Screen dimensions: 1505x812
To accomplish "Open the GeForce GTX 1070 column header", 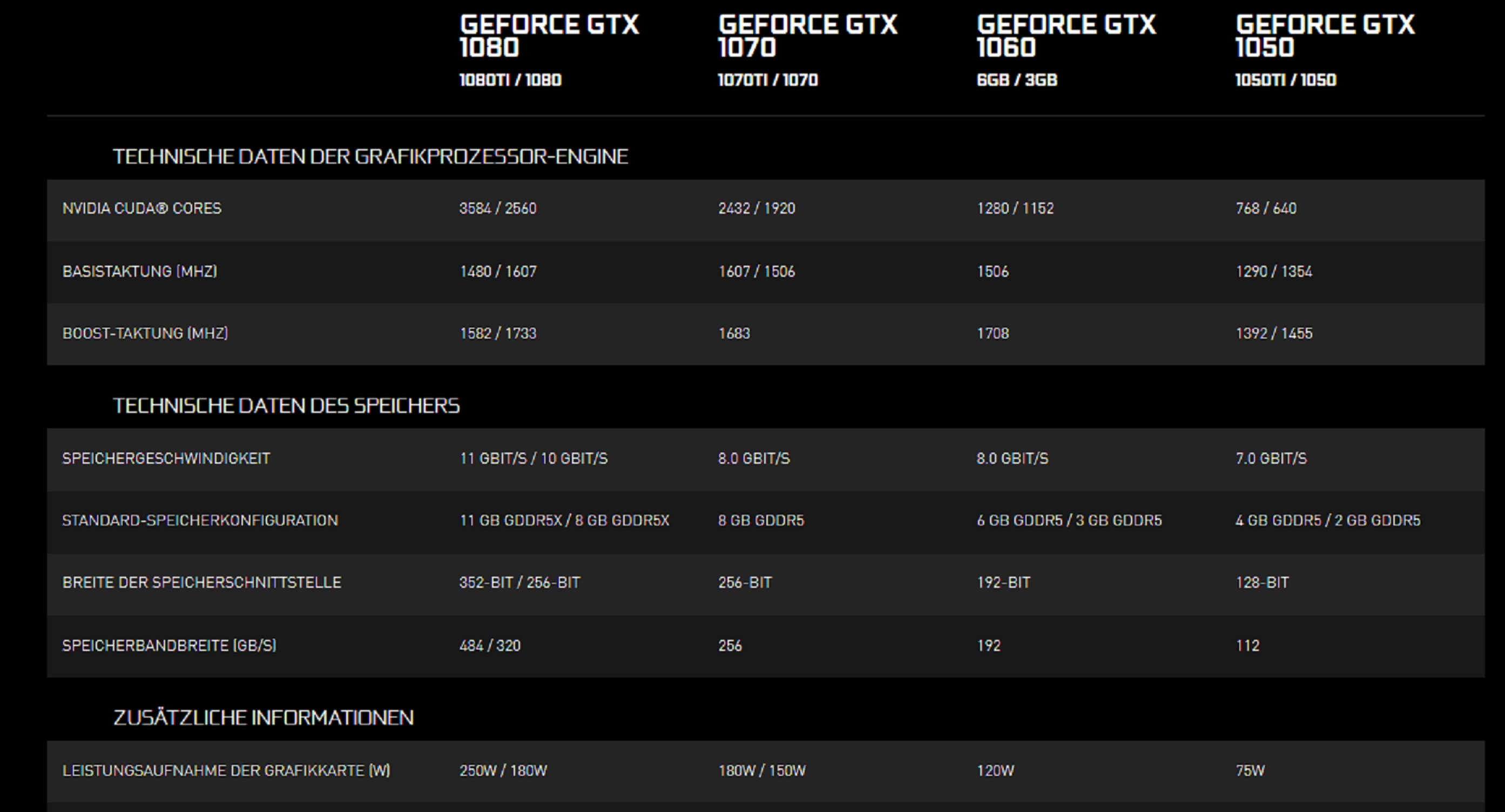I will point(807,36).
